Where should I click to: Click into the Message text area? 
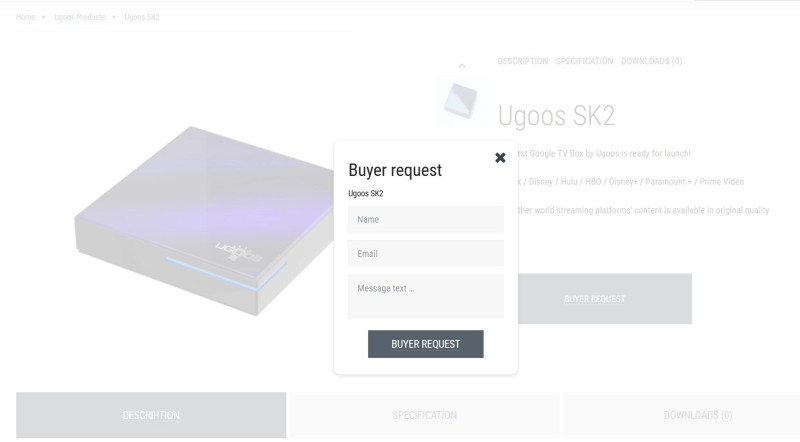click(426, 297)
